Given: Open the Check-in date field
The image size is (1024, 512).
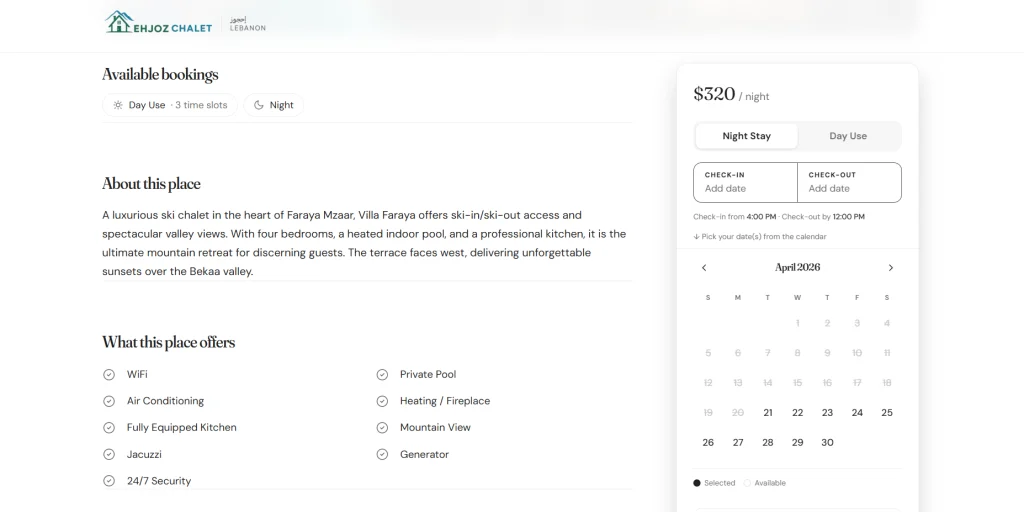Looking at the screenshot, I should point(746,182).
